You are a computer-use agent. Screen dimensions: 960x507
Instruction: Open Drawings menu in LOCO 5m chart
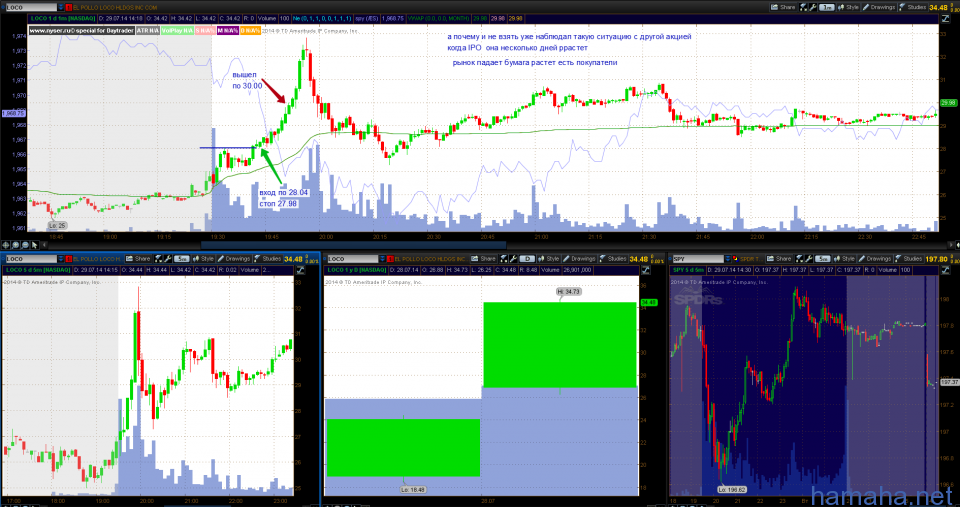(x=234, y=259)
